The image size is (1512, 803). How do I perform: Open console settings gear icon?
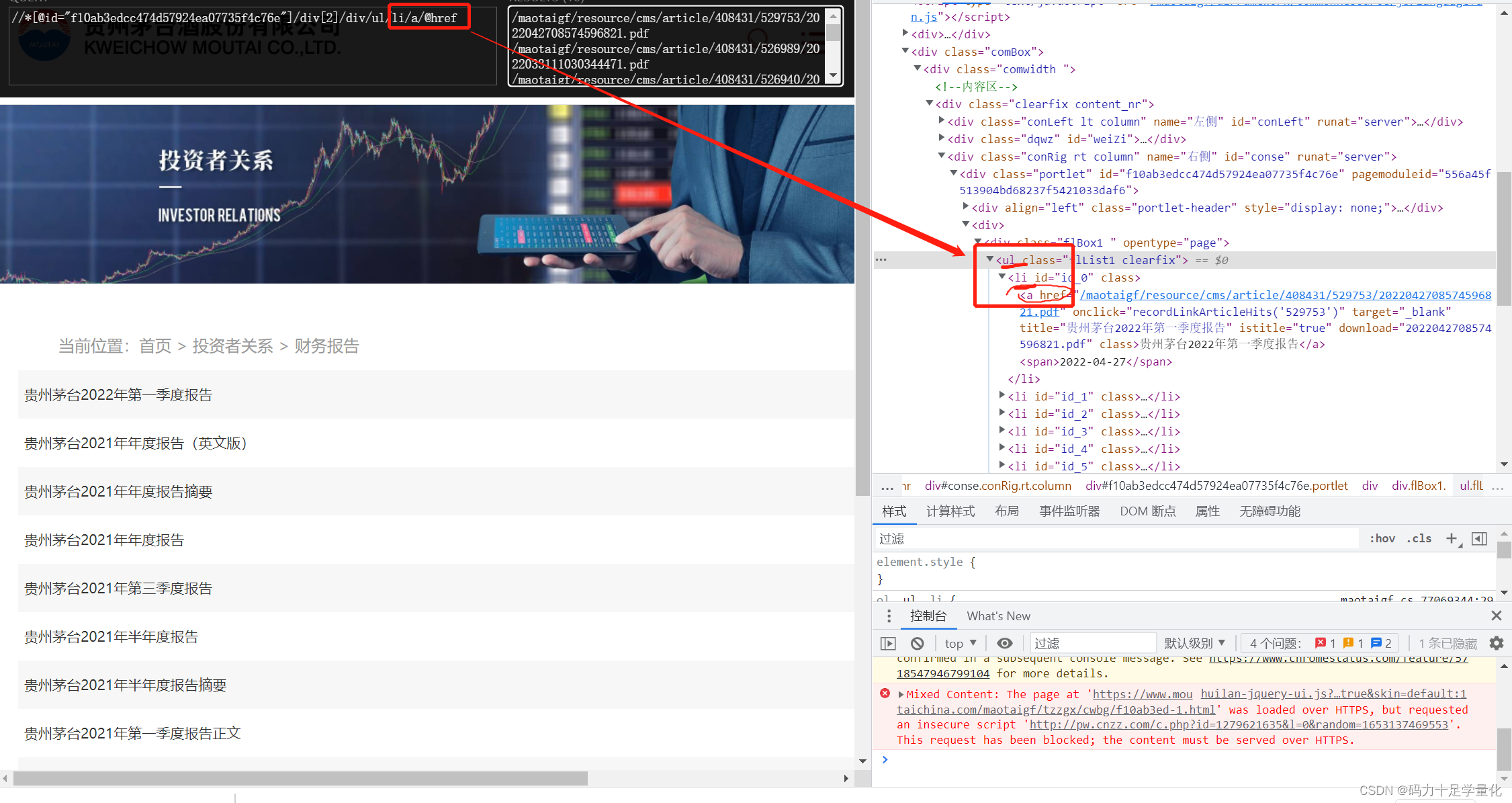1497,643
